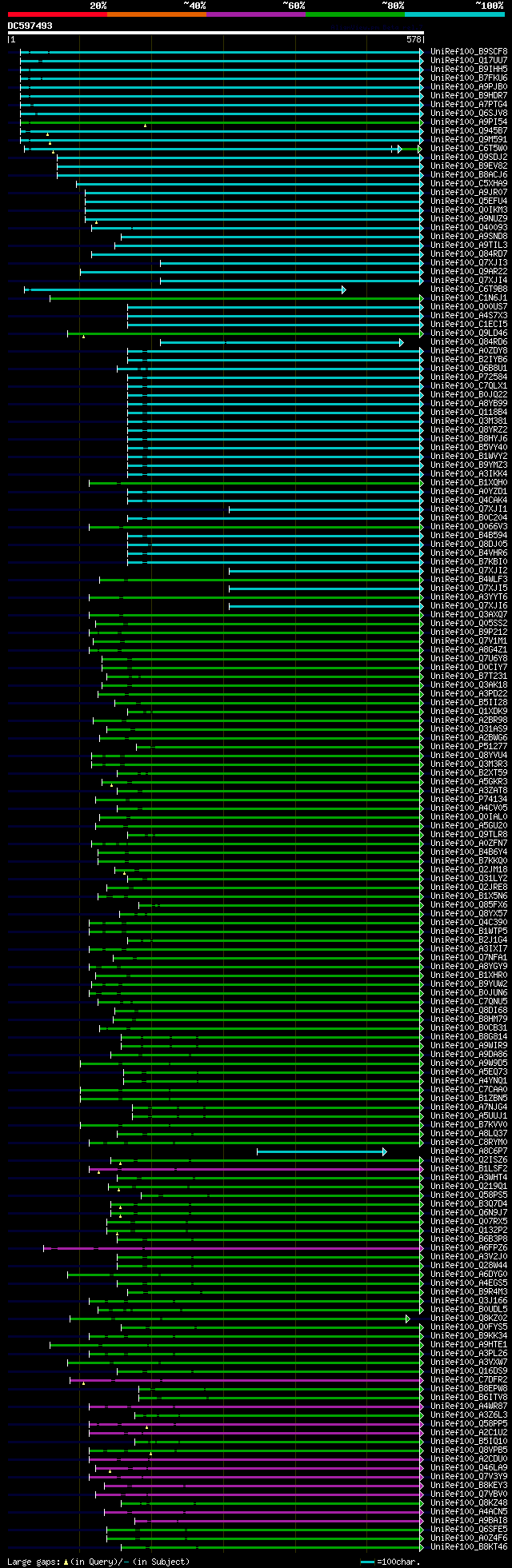Viewport: 512px width, 1568px height.
Task: Select the UniRef100_Q58PP5 label
Action: pyautogui.click(x=469, y=1424)
